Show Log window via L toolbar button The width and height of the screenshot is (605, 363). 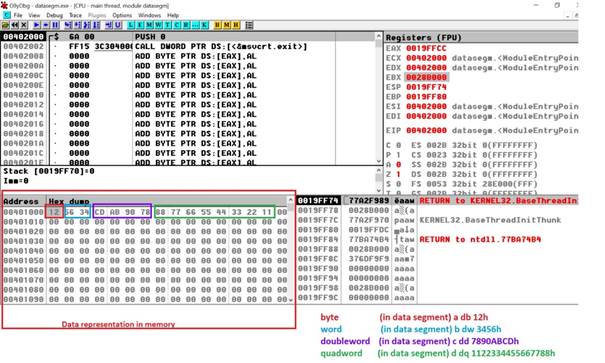tap(131, 25)
